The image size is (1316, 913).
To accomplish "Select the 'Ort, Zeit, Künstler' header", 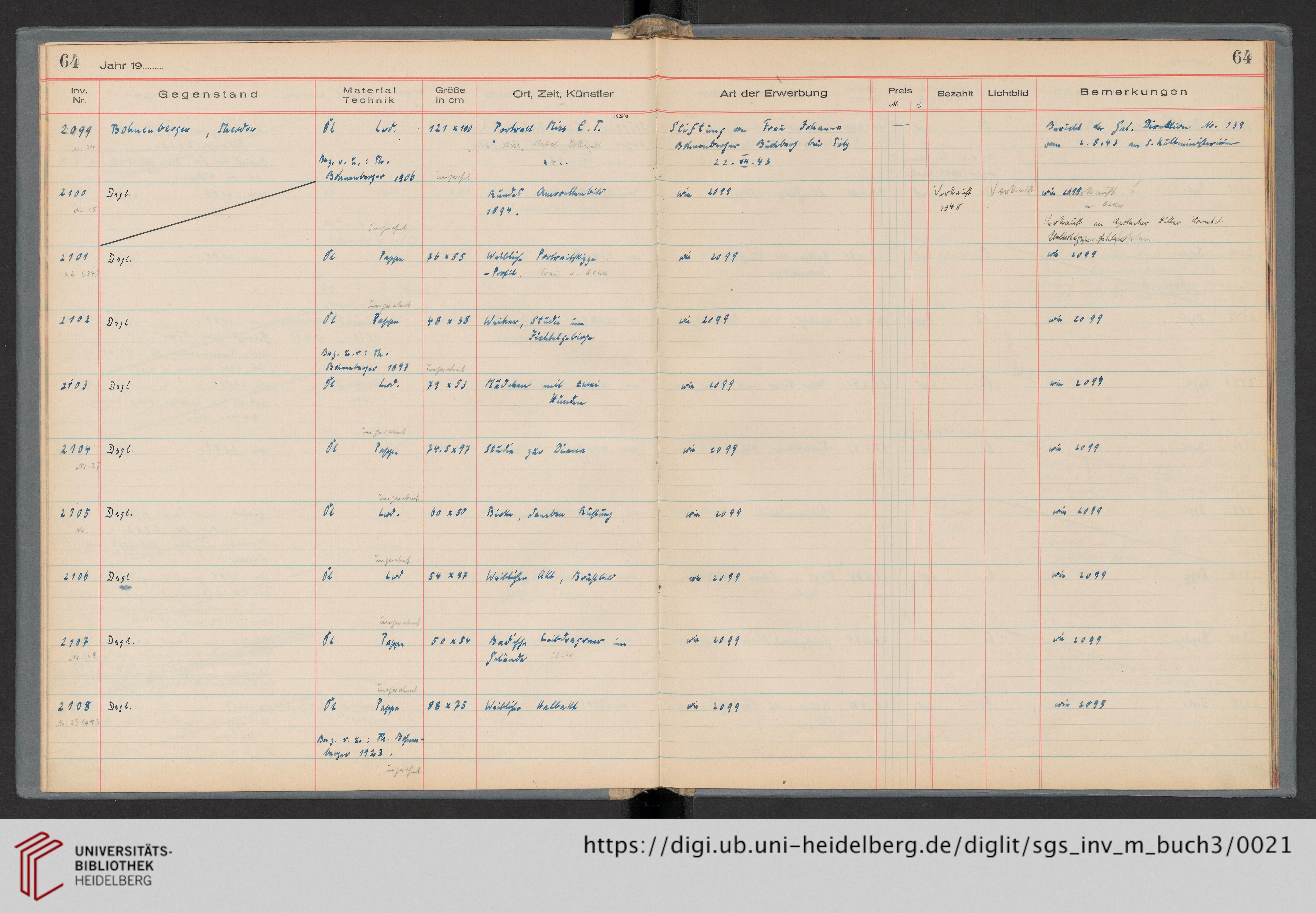I will point(563,94).
